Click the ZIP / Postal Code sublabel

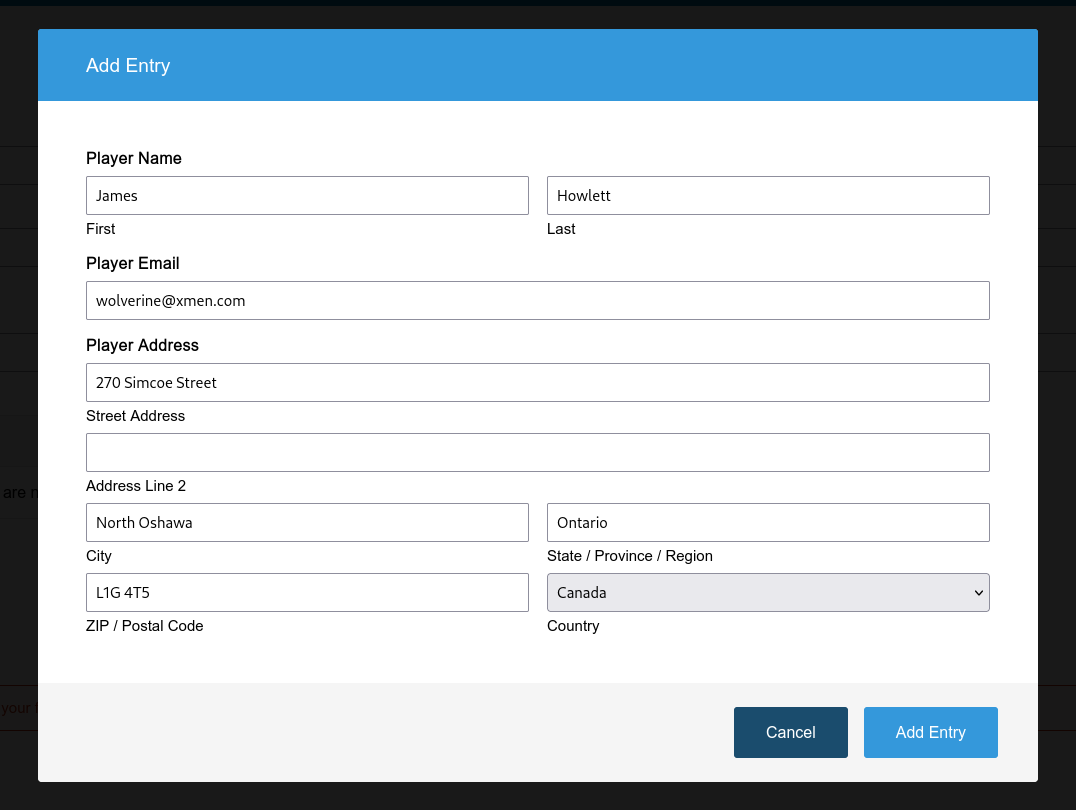(145, 626)
